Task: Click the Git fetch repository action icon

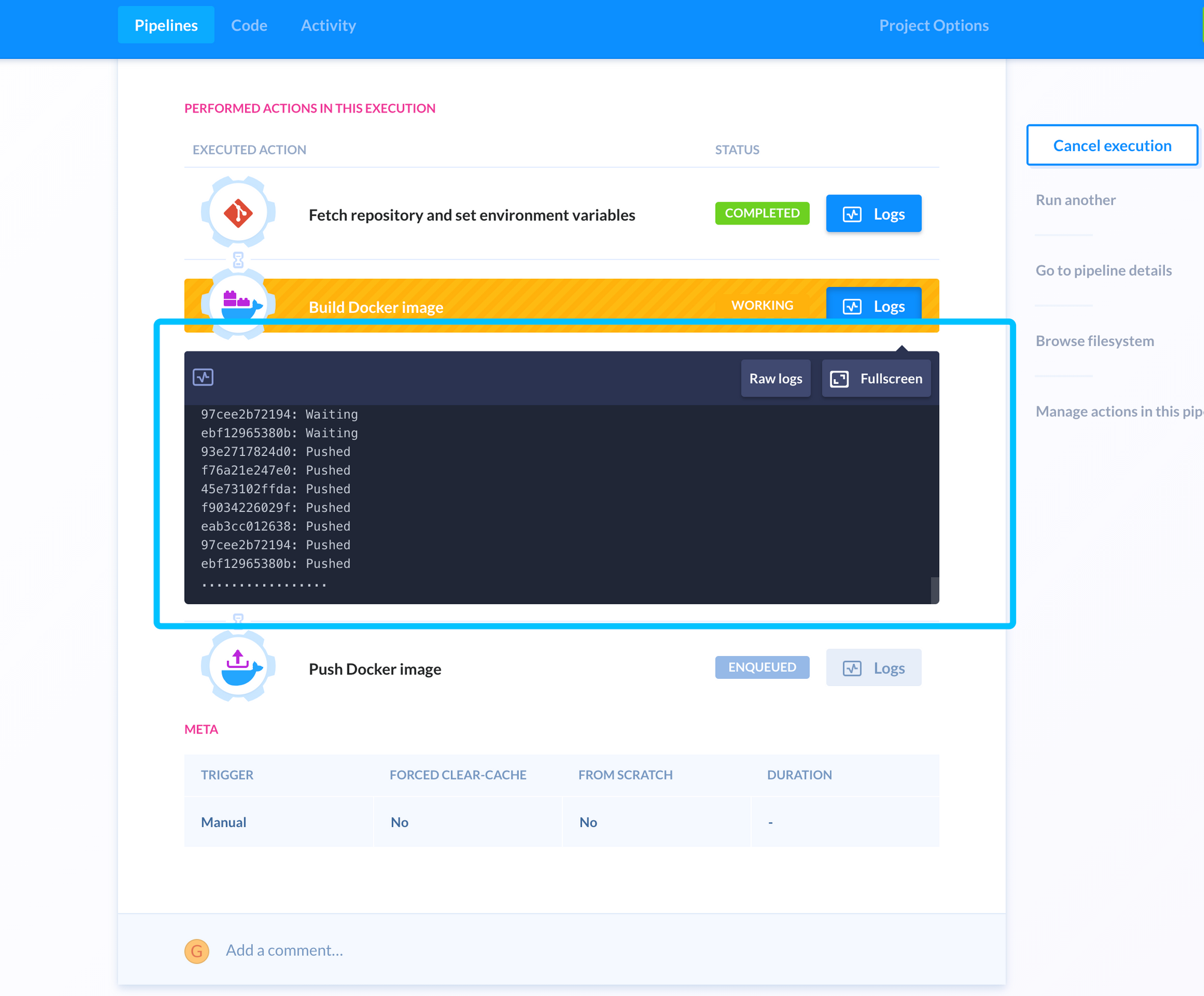Action: click(x=238, y=213)
